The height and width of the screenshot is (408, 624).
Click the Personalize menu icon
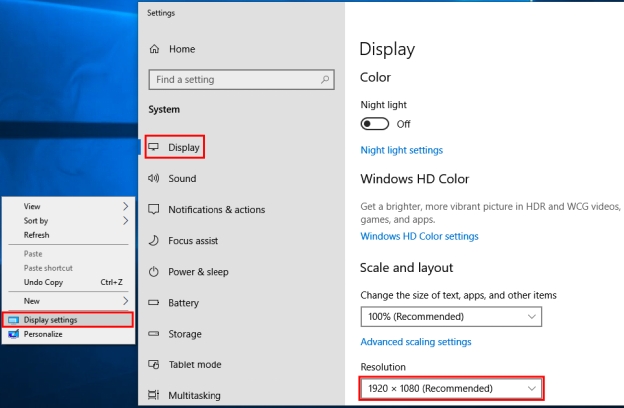pos(14,334)
